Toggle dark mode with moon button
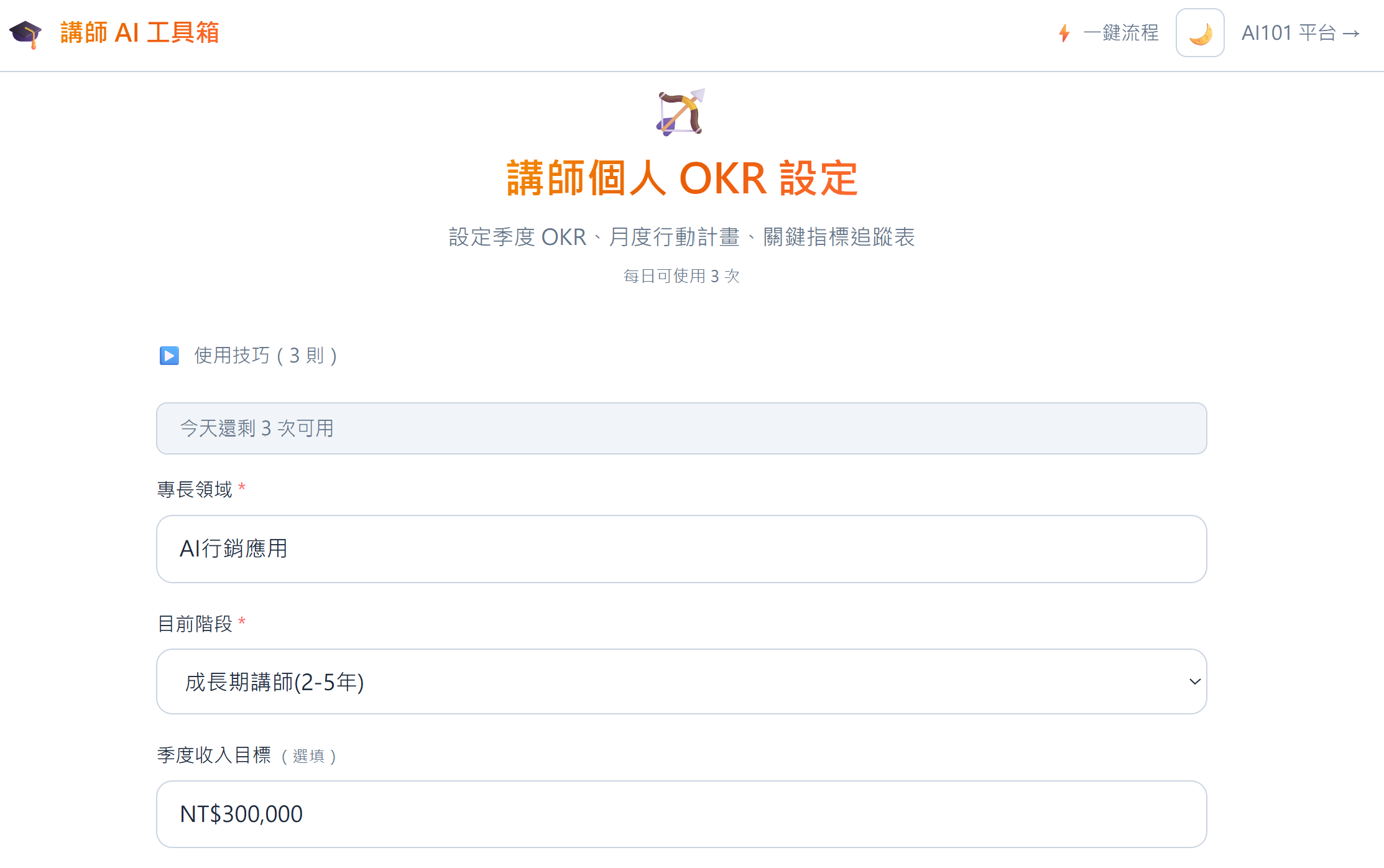1384x868 pixels. coord(1199,33)
